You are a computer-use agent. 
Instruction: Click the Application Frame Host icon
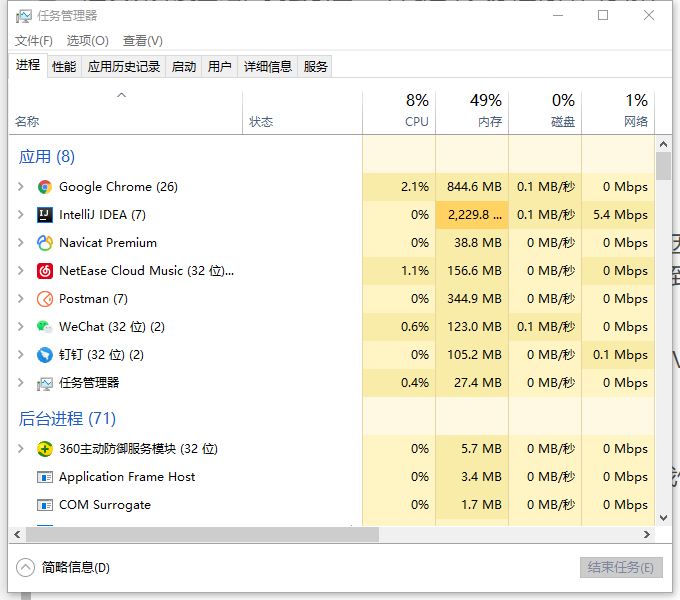[45, 477]
